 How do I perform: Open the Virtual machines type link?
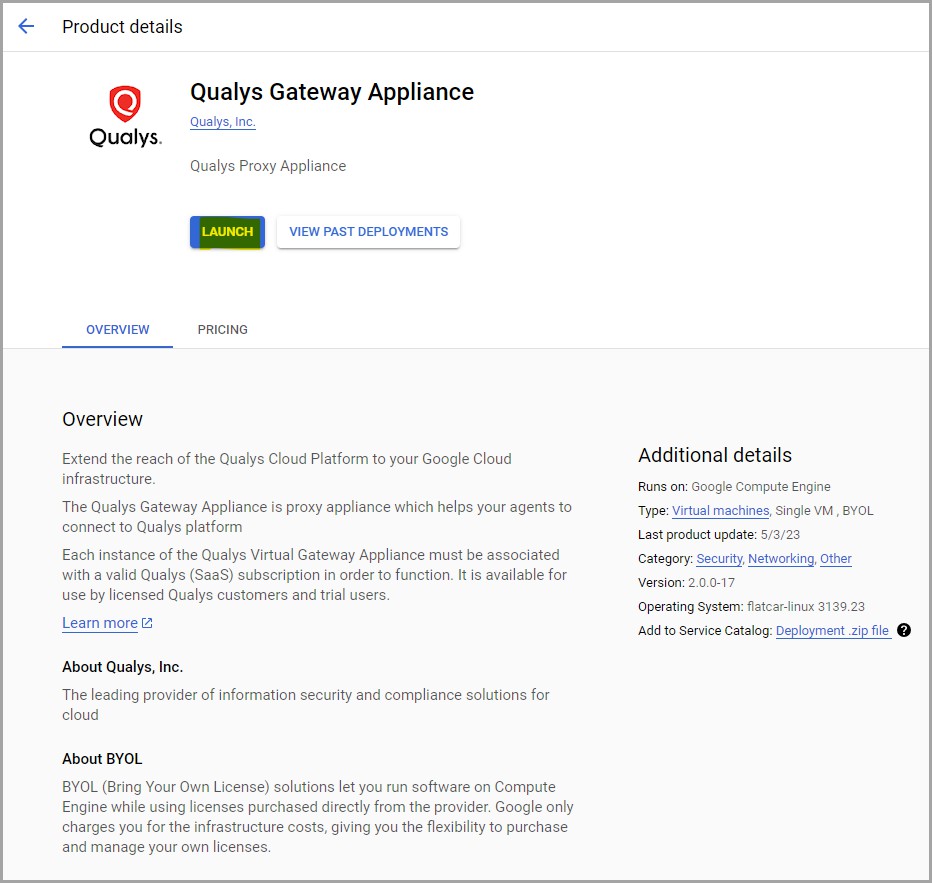tap(720, 510)
